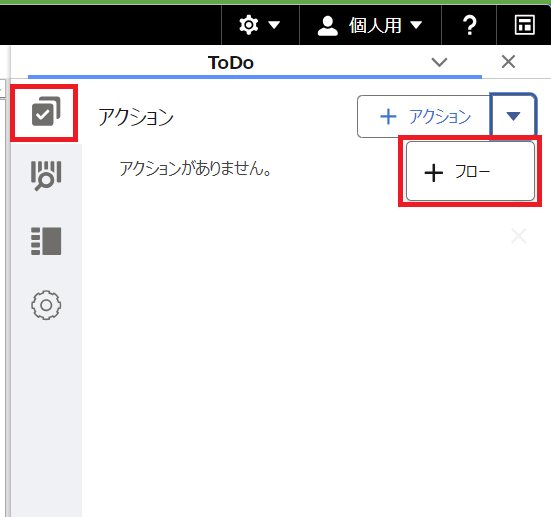
Task: Click the user silhouette icon
Action: (x=328, y=26)
